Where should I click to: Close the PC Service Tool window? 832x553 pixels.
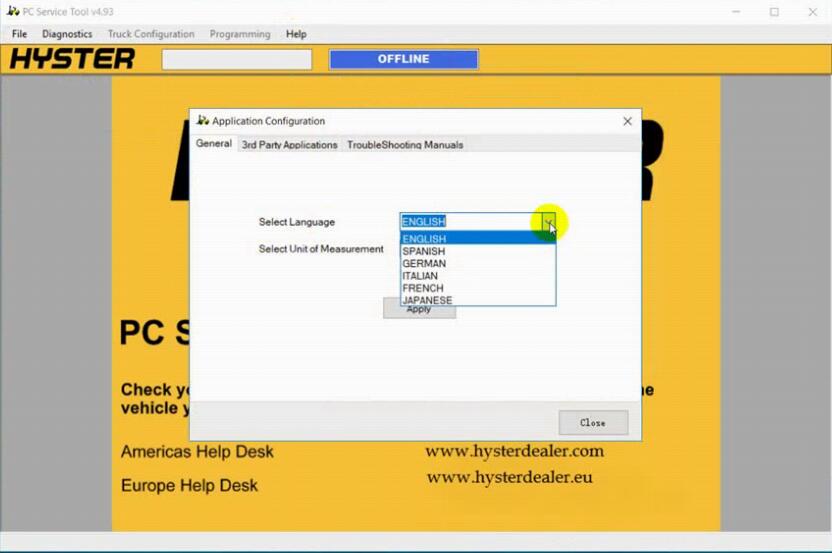(812, 12)
